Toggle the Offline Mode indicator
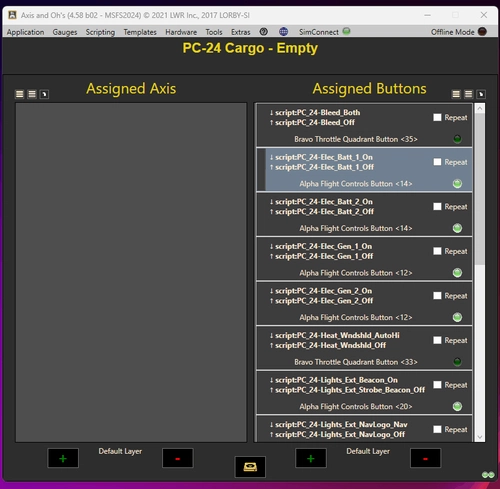This screenshot has width=500, height=489. pos(482,32)
